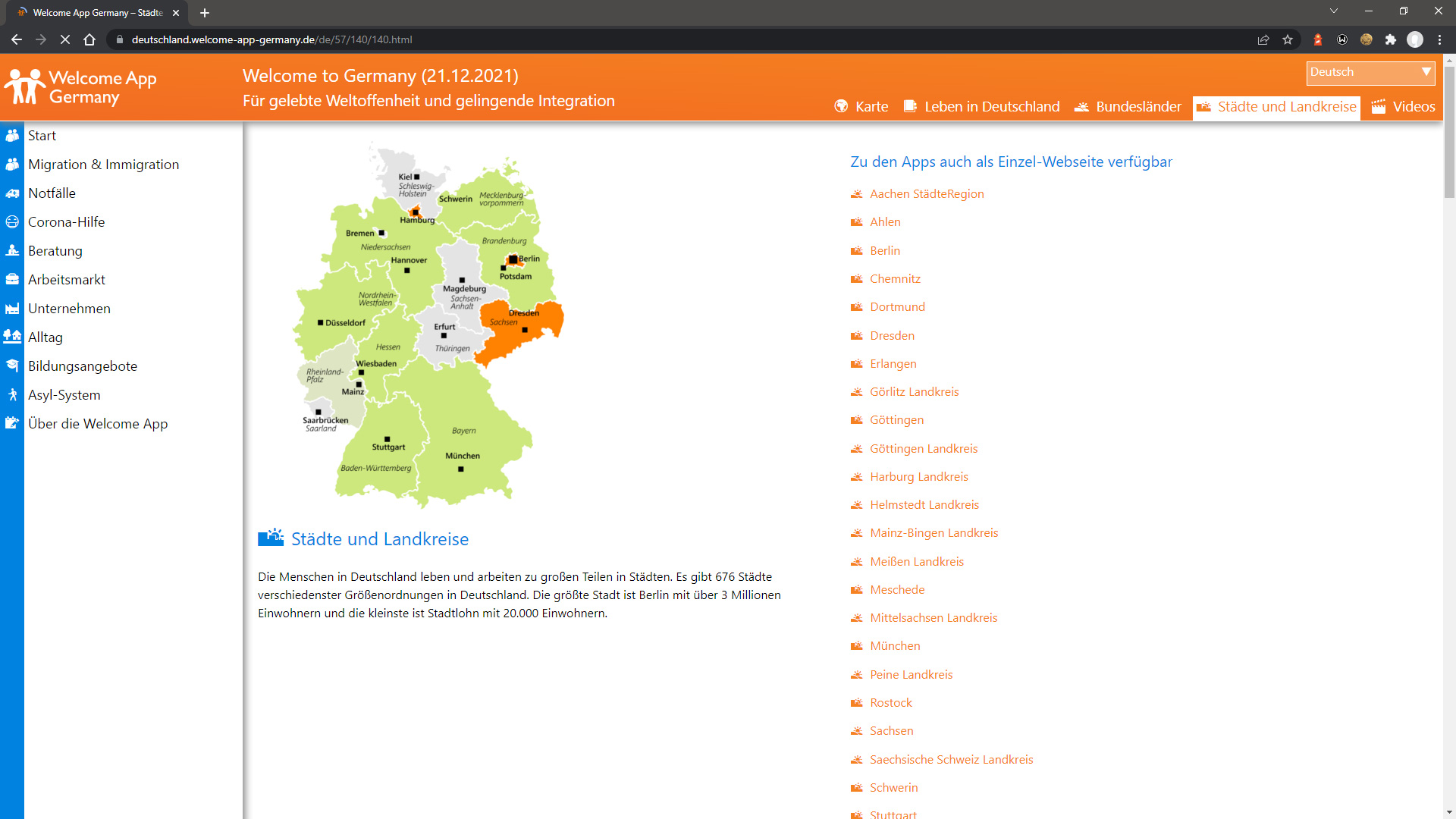The height and width of the screenshot is (819, 1456).
Task: Open the Meschede link
Action: click(897, 590)
